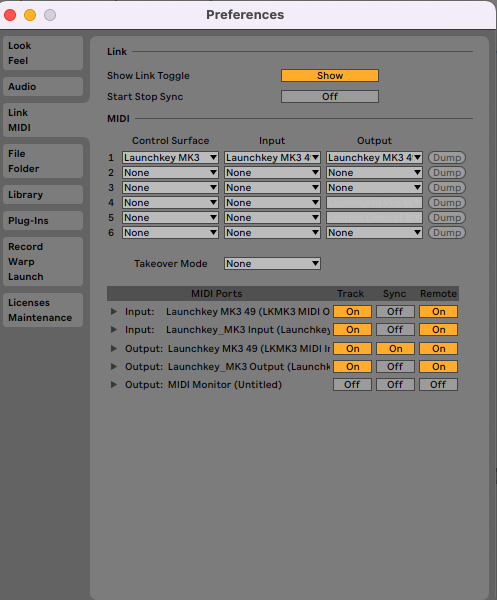The height and width of the screenshot is (600, 497).
Task: Open Control Surface dropdown for row 2
Action: tap(170, 173)
